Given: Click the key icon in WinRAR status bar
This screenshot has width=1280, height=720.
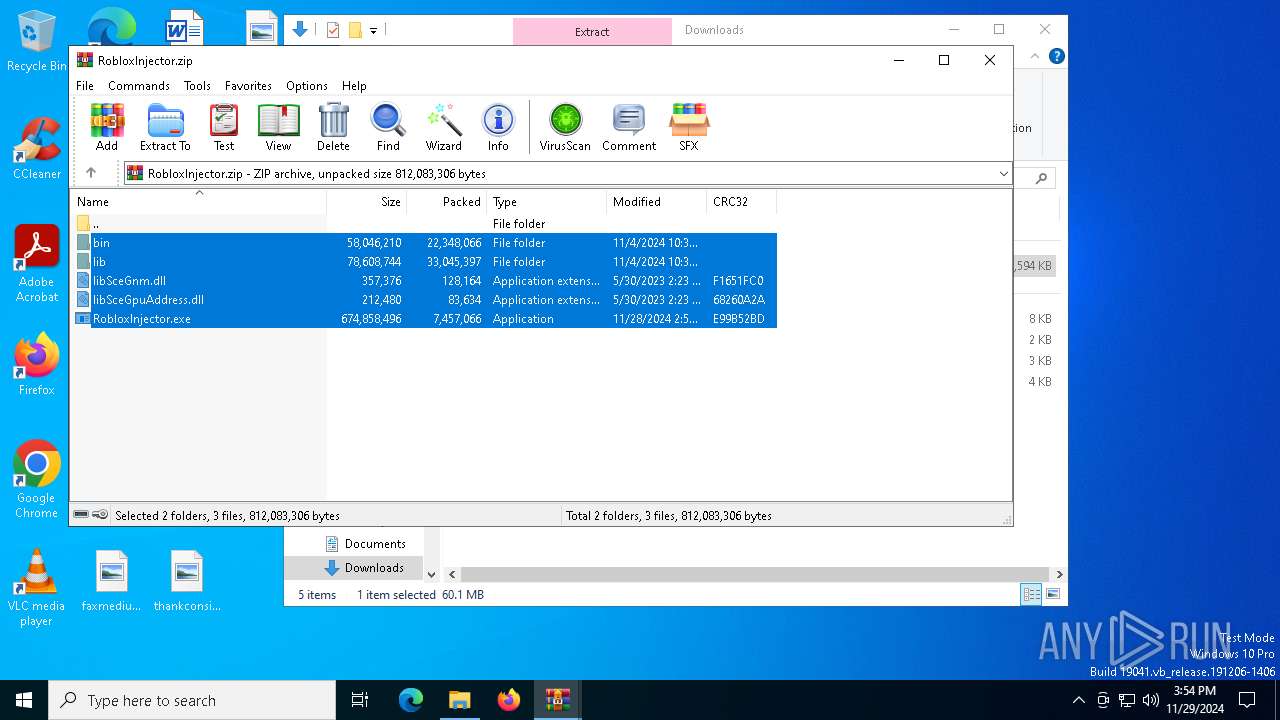Looking at the screenshot, I should pyautogui.click(x=100, y=515).
